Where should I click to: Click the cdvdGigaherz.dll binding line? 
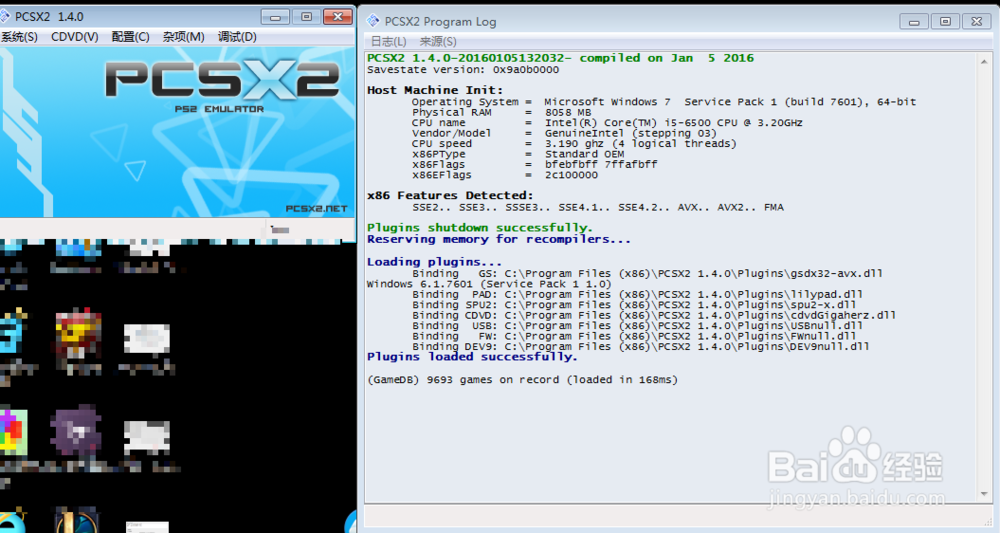tap(654, 315)
